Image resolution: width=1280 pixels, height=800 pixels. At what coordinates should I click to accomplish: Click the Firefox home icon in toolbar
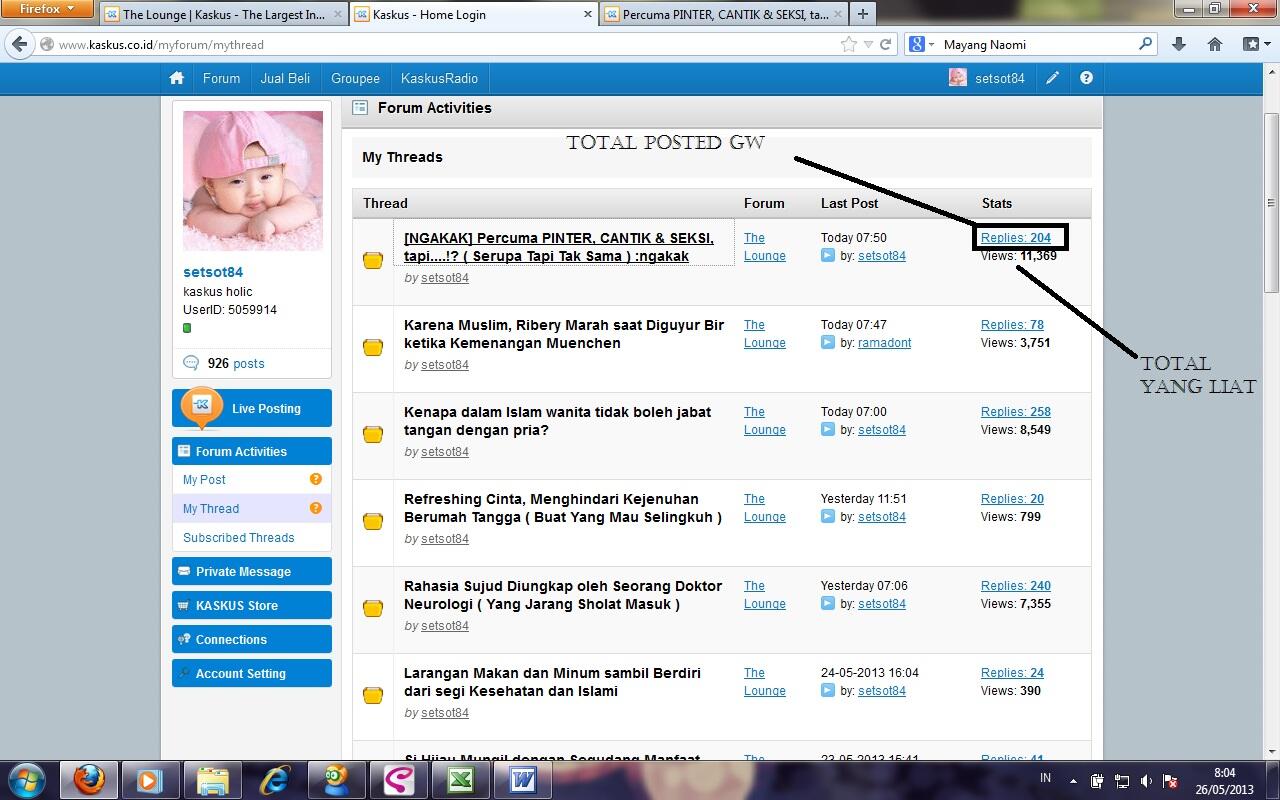pos(1214,44)
